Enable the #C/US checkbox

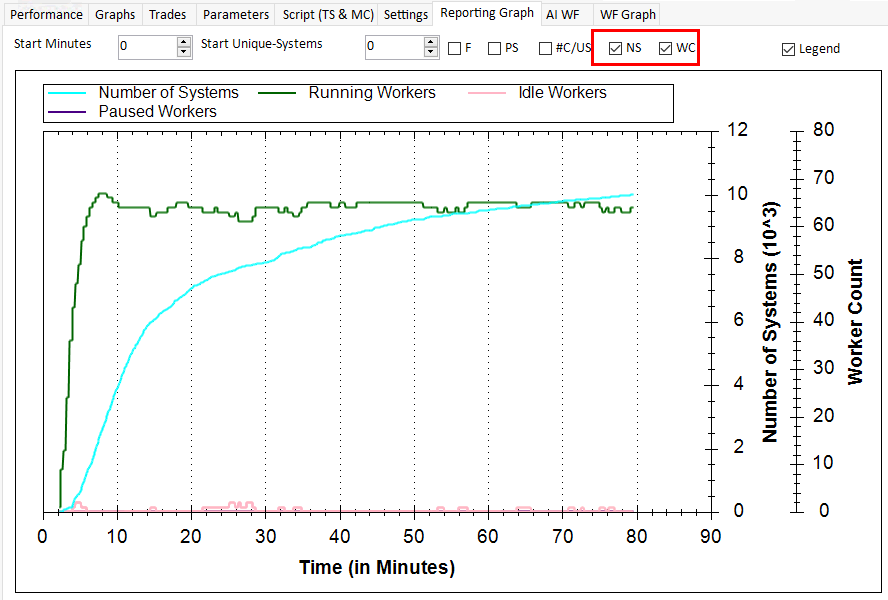(x=545, y=49)
